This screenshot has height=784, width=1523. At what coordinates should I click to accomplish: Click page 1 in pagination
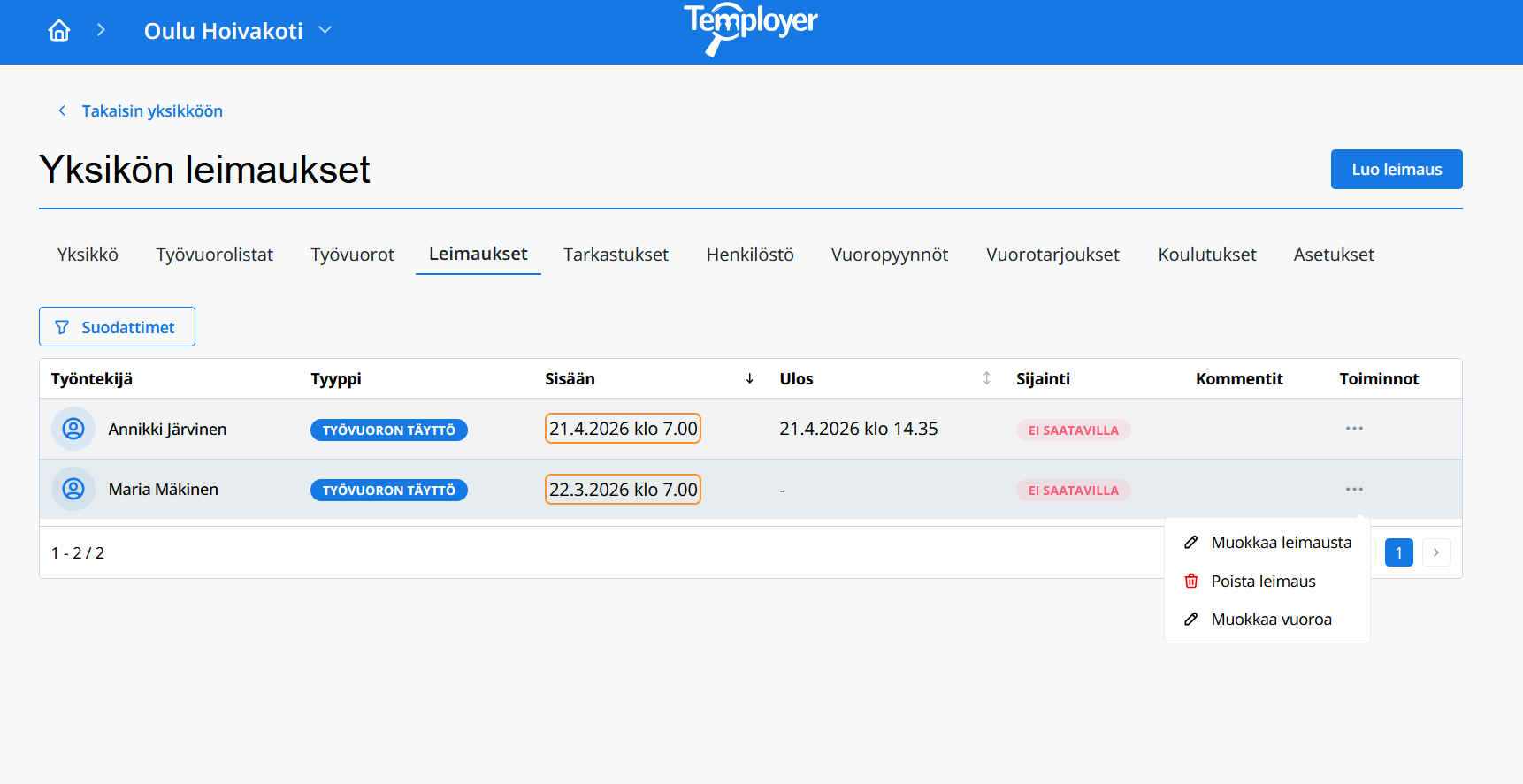1398,552
